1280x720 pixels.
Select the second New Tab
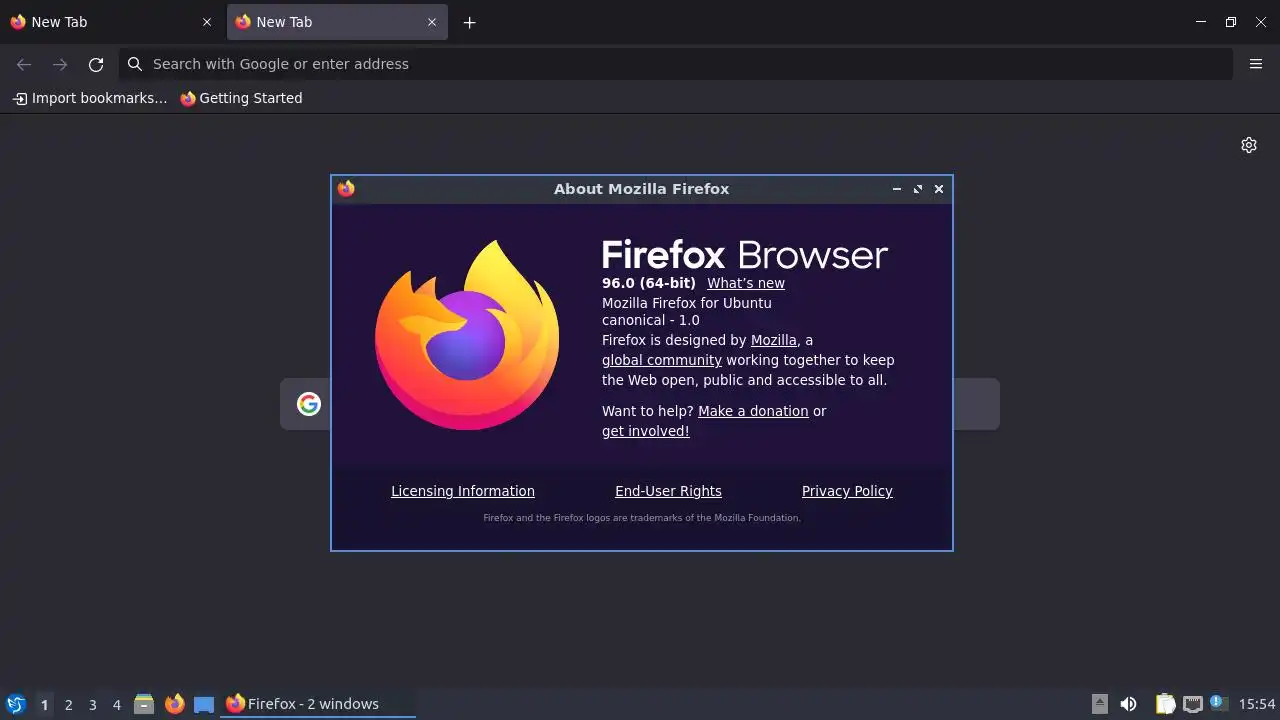[337, 22]
